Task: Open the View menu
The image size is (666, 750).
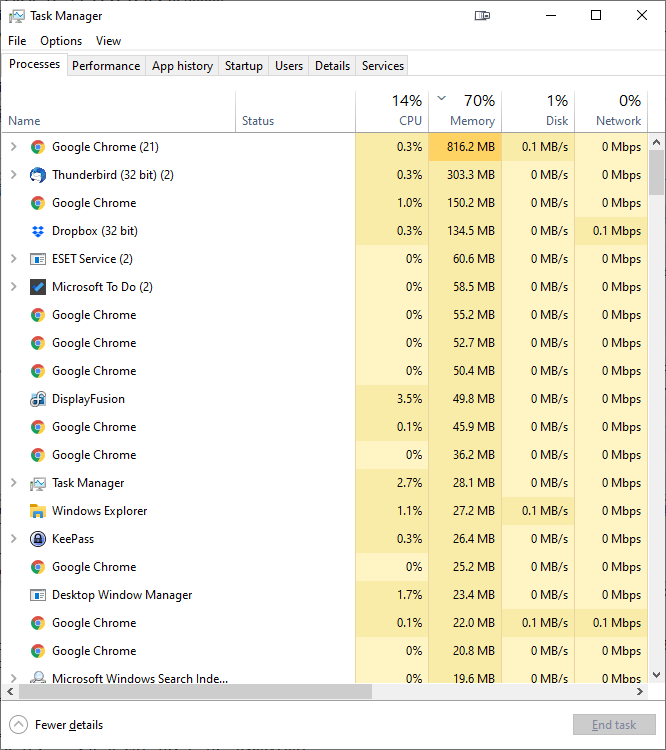Action: click(x=108, y=41)
